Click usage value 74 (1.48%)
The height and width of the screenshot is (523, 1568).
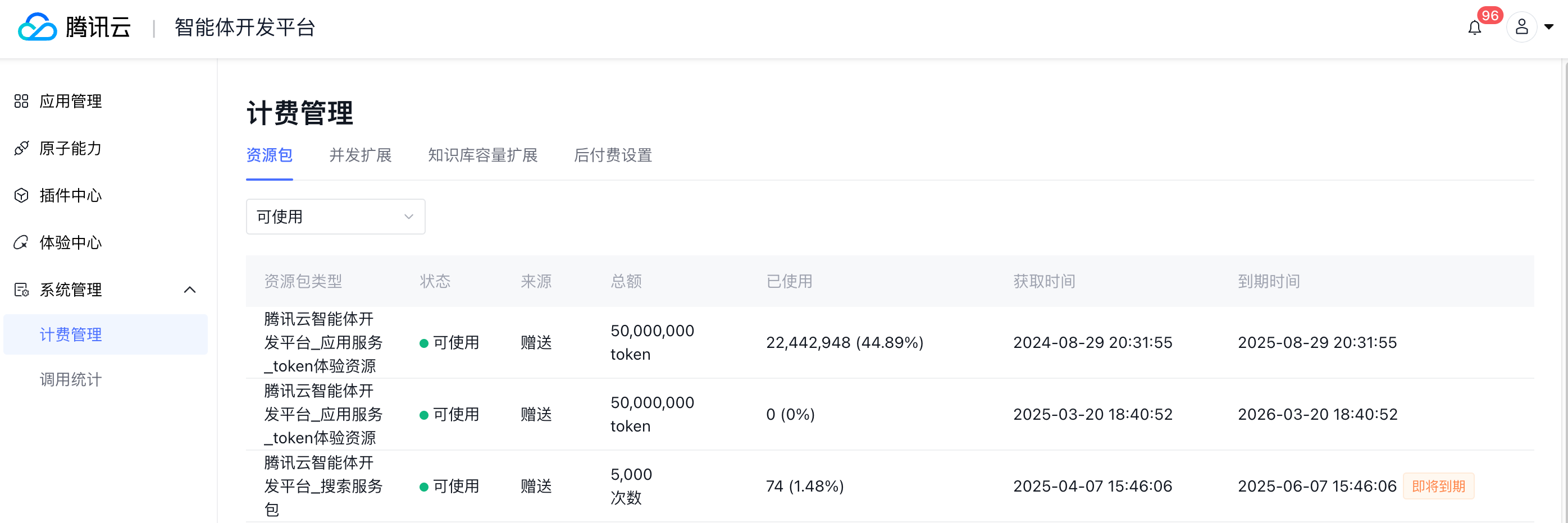pyautogui.click(x=805, y=486)
